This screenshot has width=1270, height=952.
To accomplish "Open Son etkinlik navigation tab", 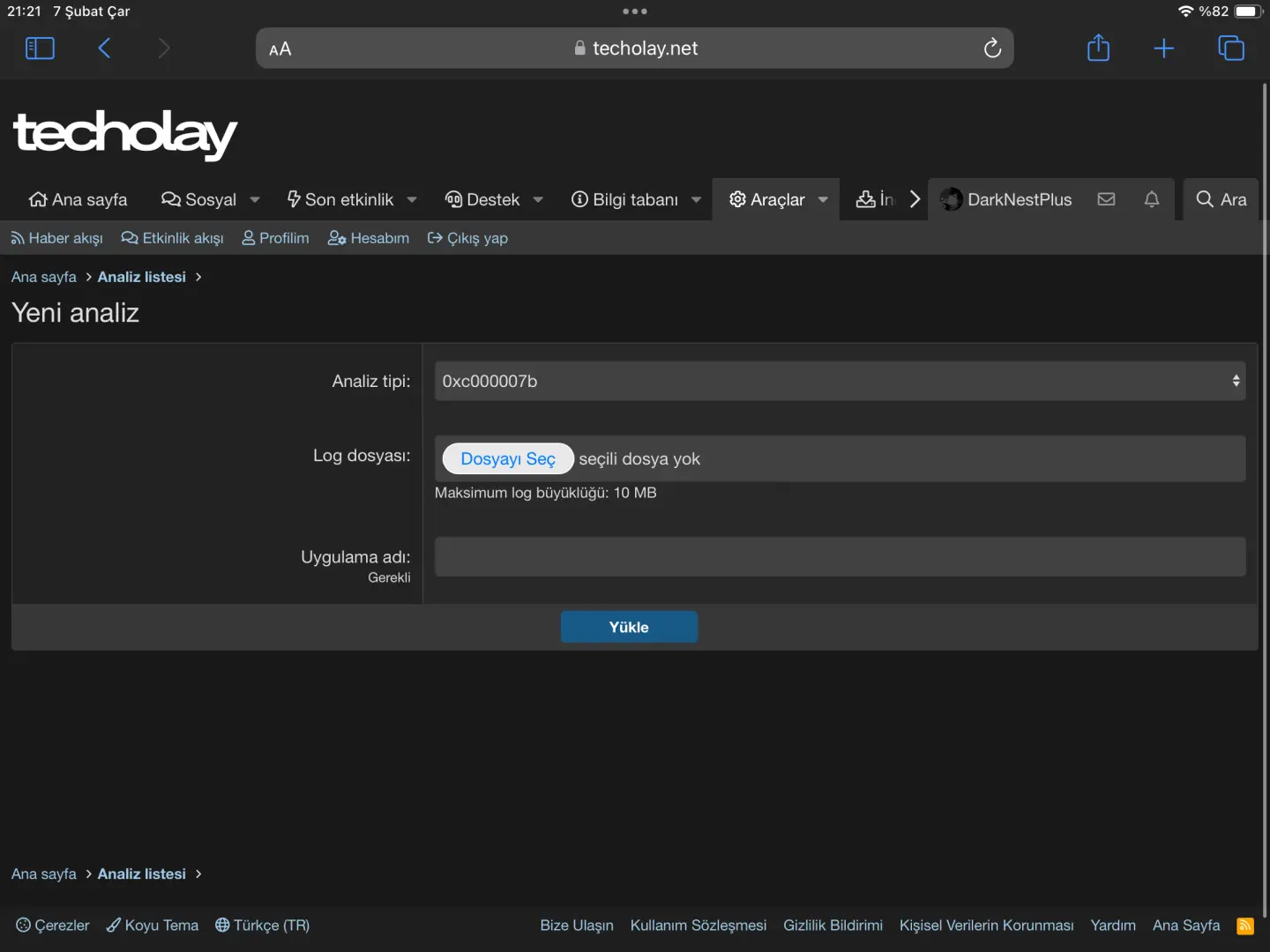I will [340, 199].
